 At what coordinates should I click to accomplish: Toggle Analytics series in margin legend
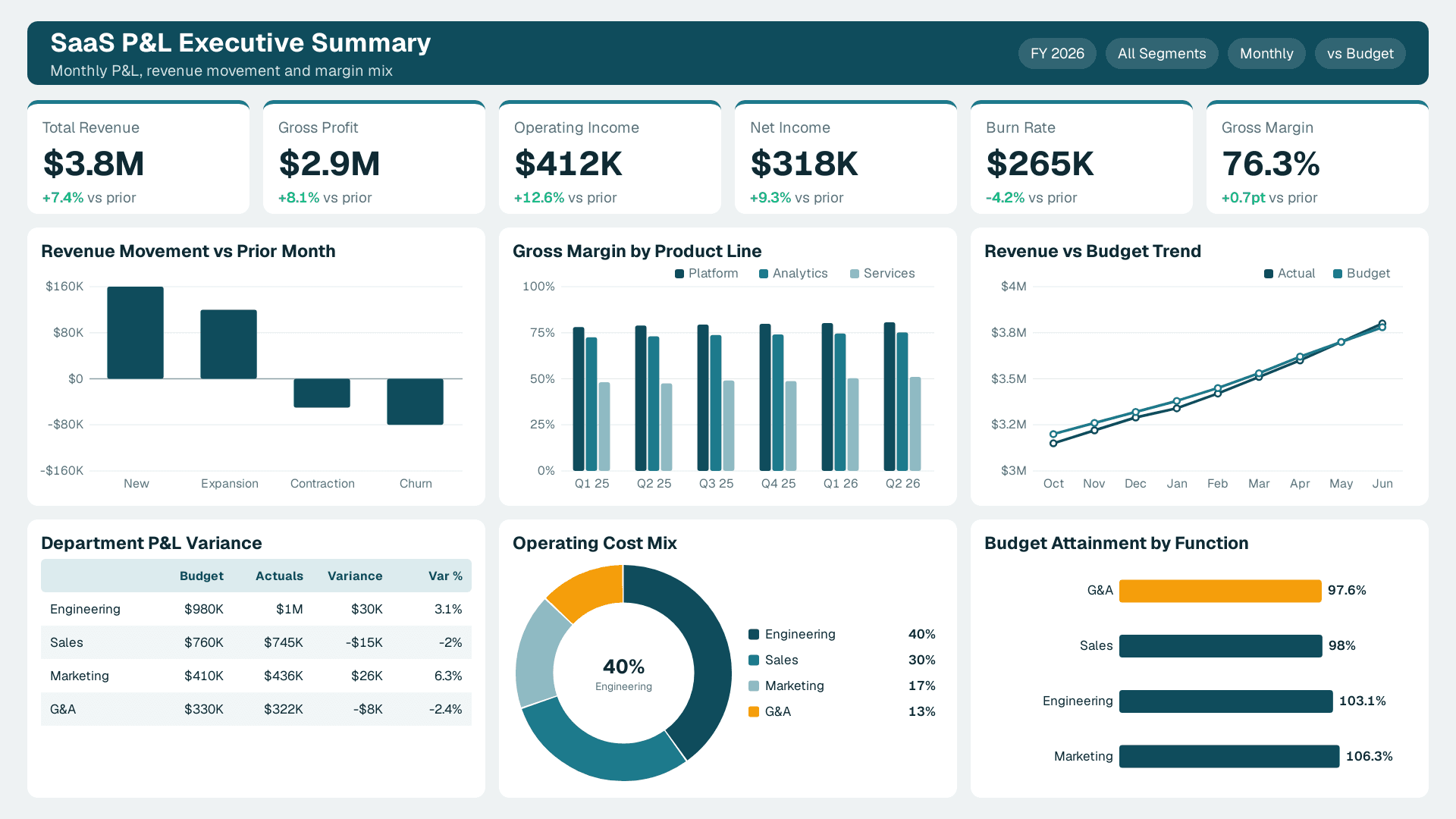click(x=794, y=274)
